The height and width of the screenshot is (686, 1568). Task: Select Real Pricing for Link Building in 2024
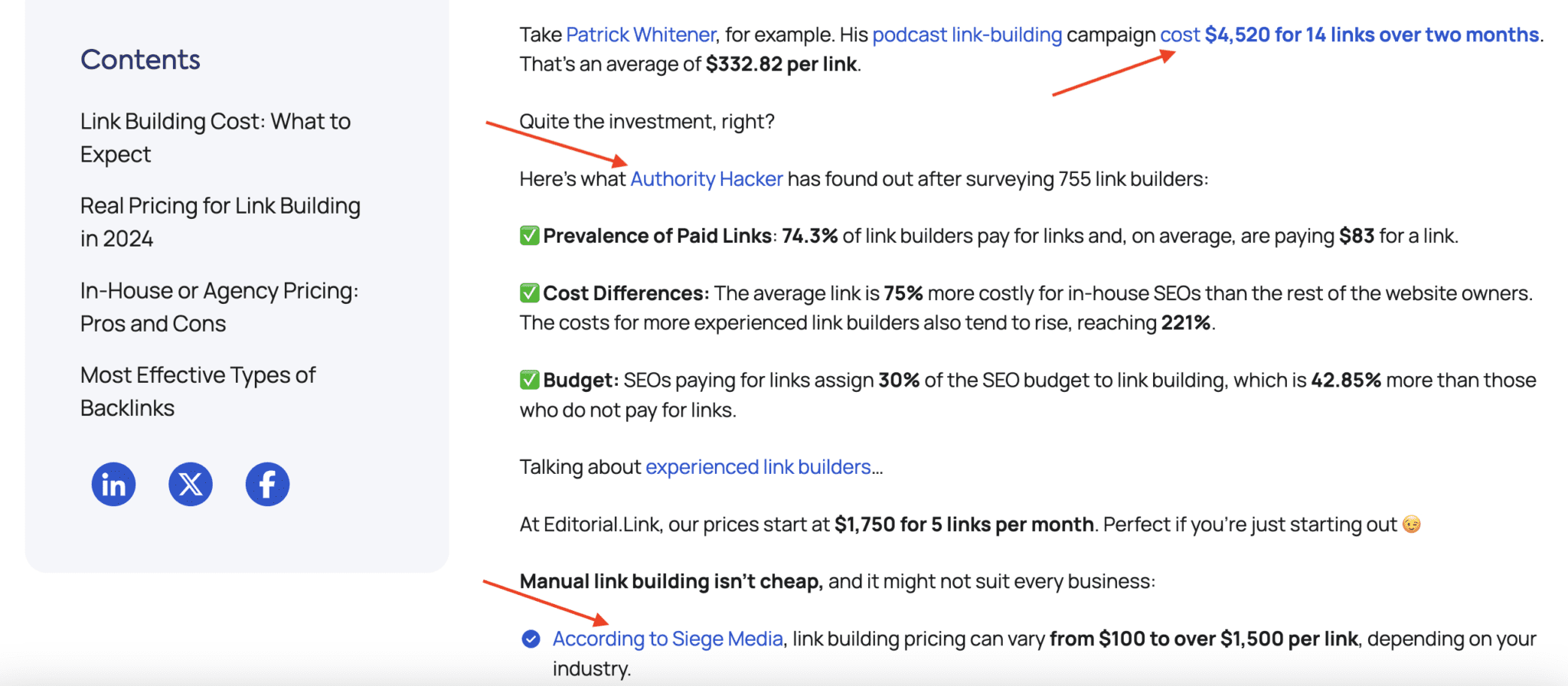[x=220, y=221]
